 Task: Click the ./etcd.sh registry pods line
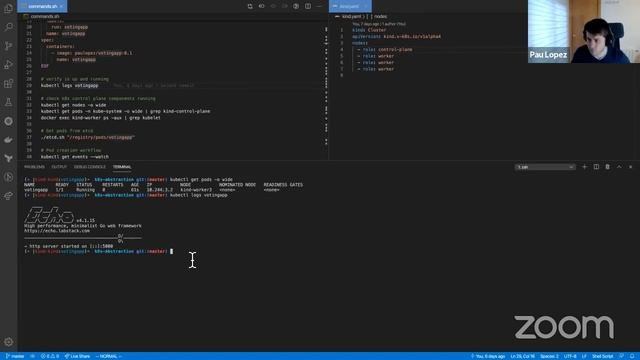click(x=88, y=138)
